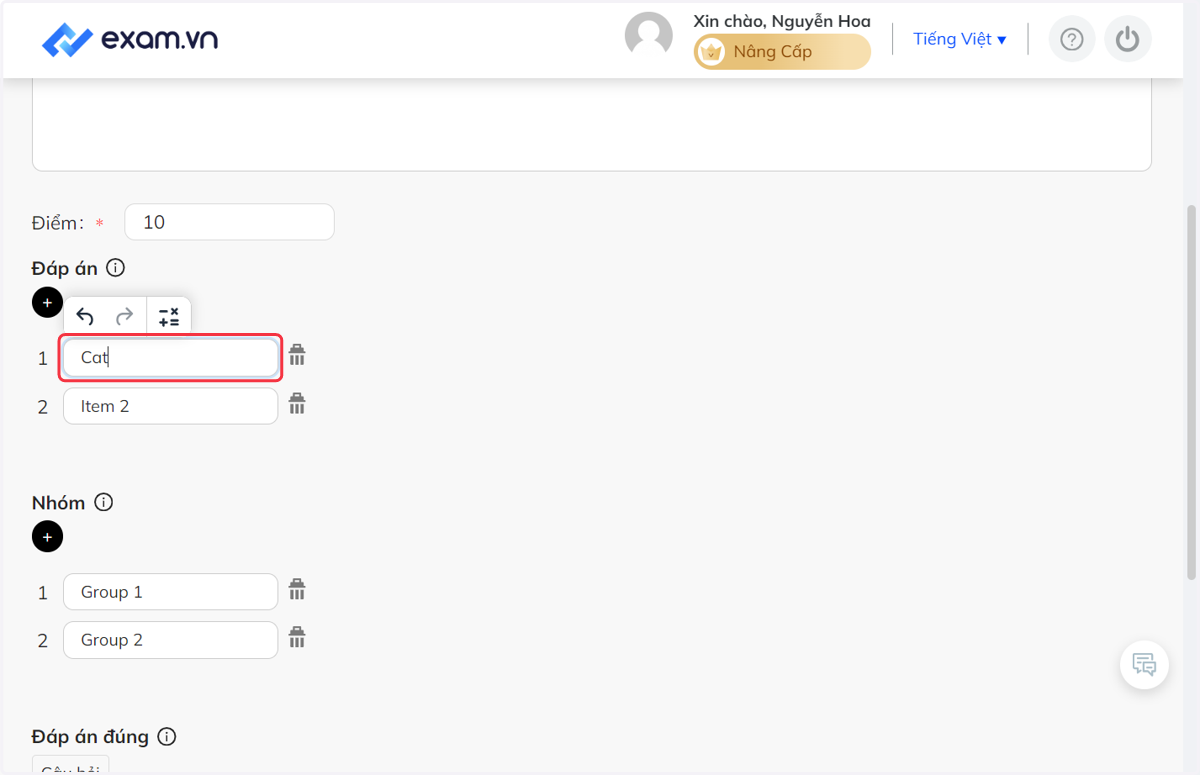
Task: Click the Điểm field label
Action: click(58, 223)
